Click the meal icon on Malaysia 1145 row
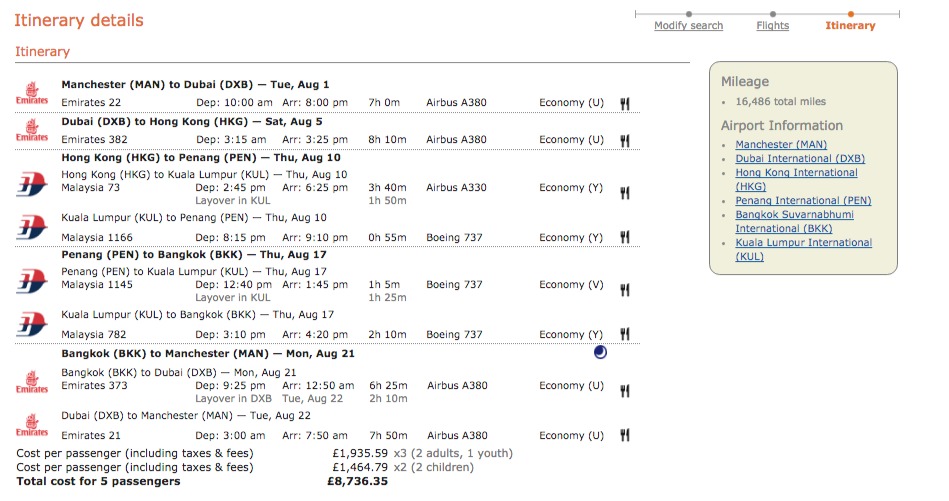The height and width of the screenshot is (501, 949). [625, 290]
